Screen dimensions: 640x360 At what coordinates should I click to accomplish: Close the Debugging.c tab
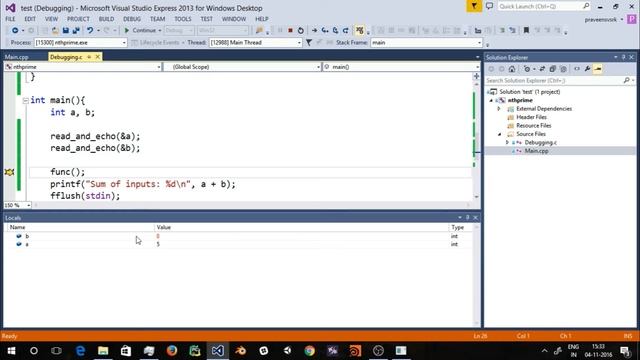98,57
